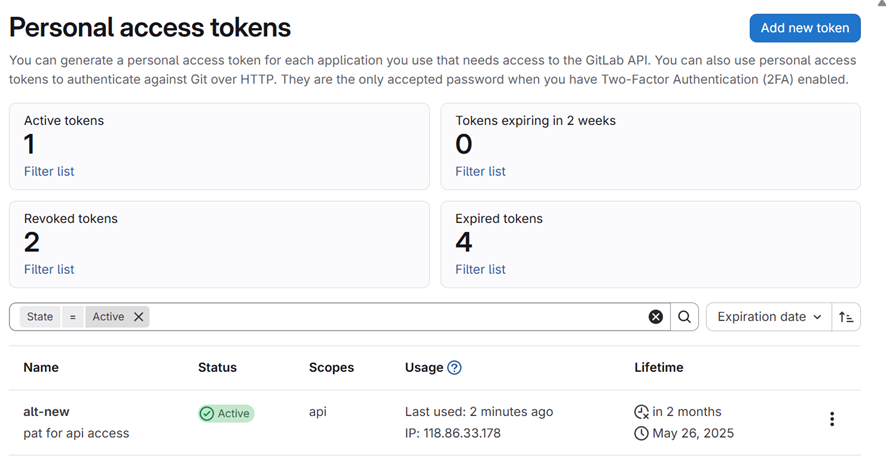Filter list by tokens expiring in 2 weeks

(480, 172)
